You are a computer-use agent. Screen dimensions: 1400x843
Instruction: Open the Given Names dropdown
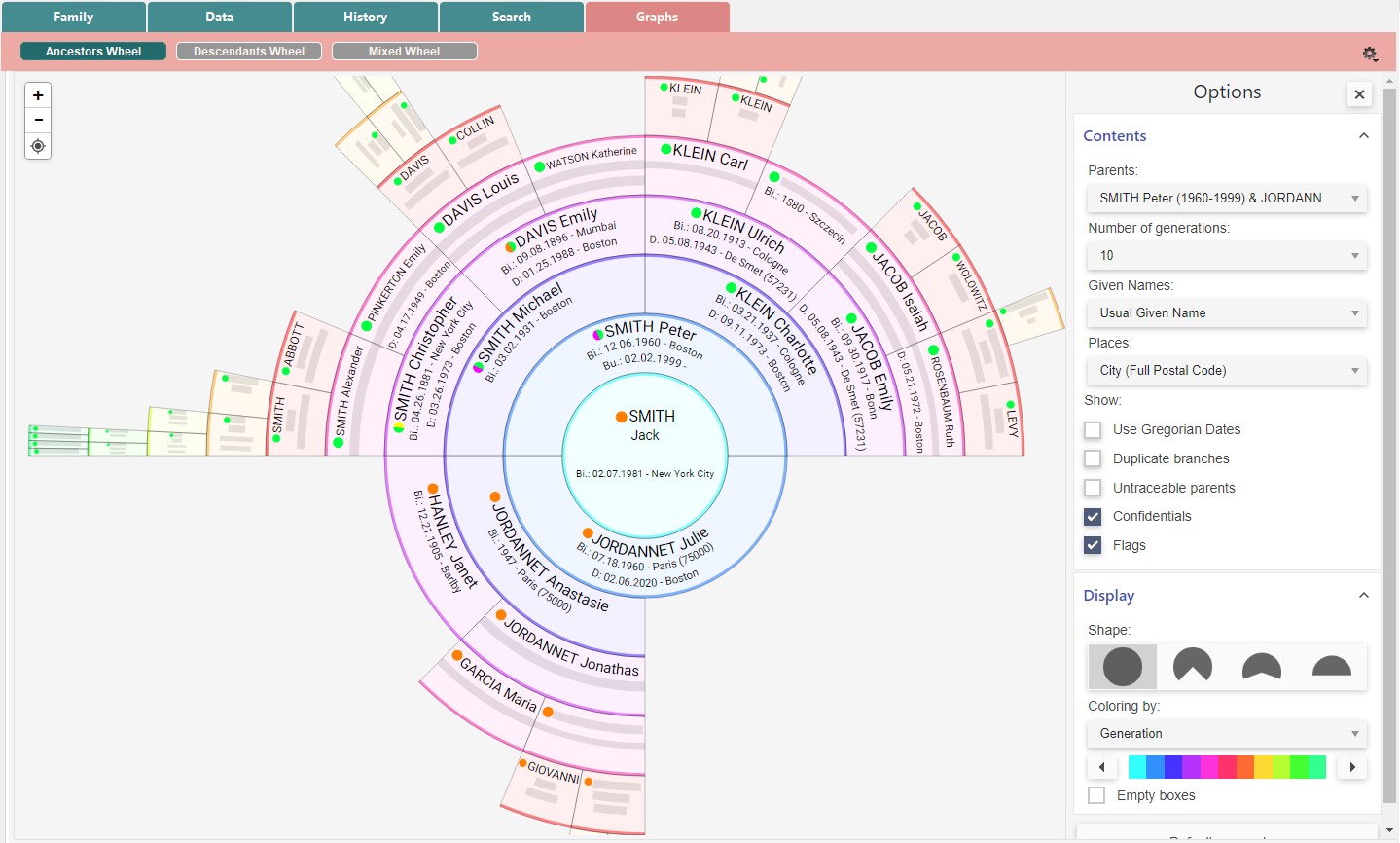1227,312
